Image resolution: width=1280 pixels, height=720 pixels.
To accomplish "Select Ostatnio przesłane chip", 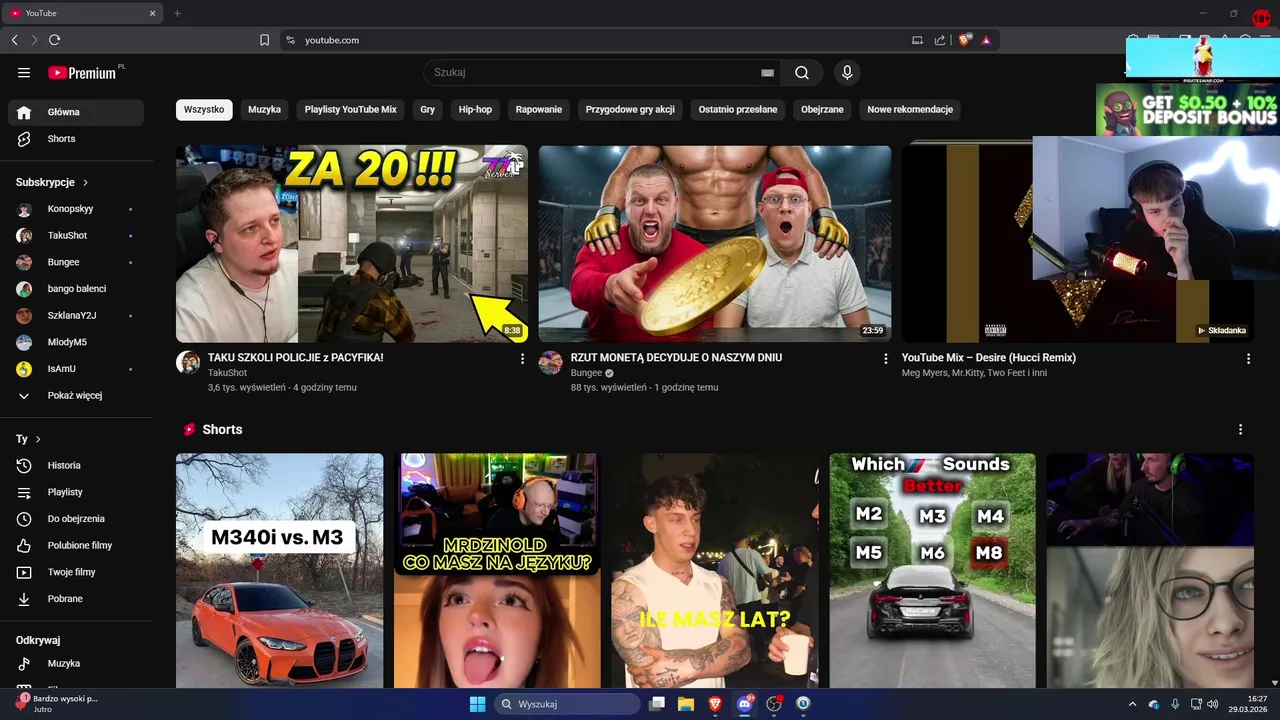I will [738, 109].
